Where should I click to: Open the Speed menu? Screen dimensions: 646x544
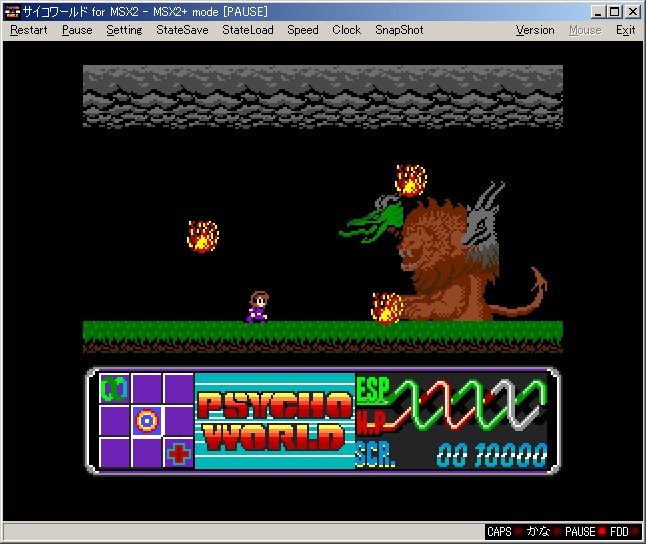(303, 30)
